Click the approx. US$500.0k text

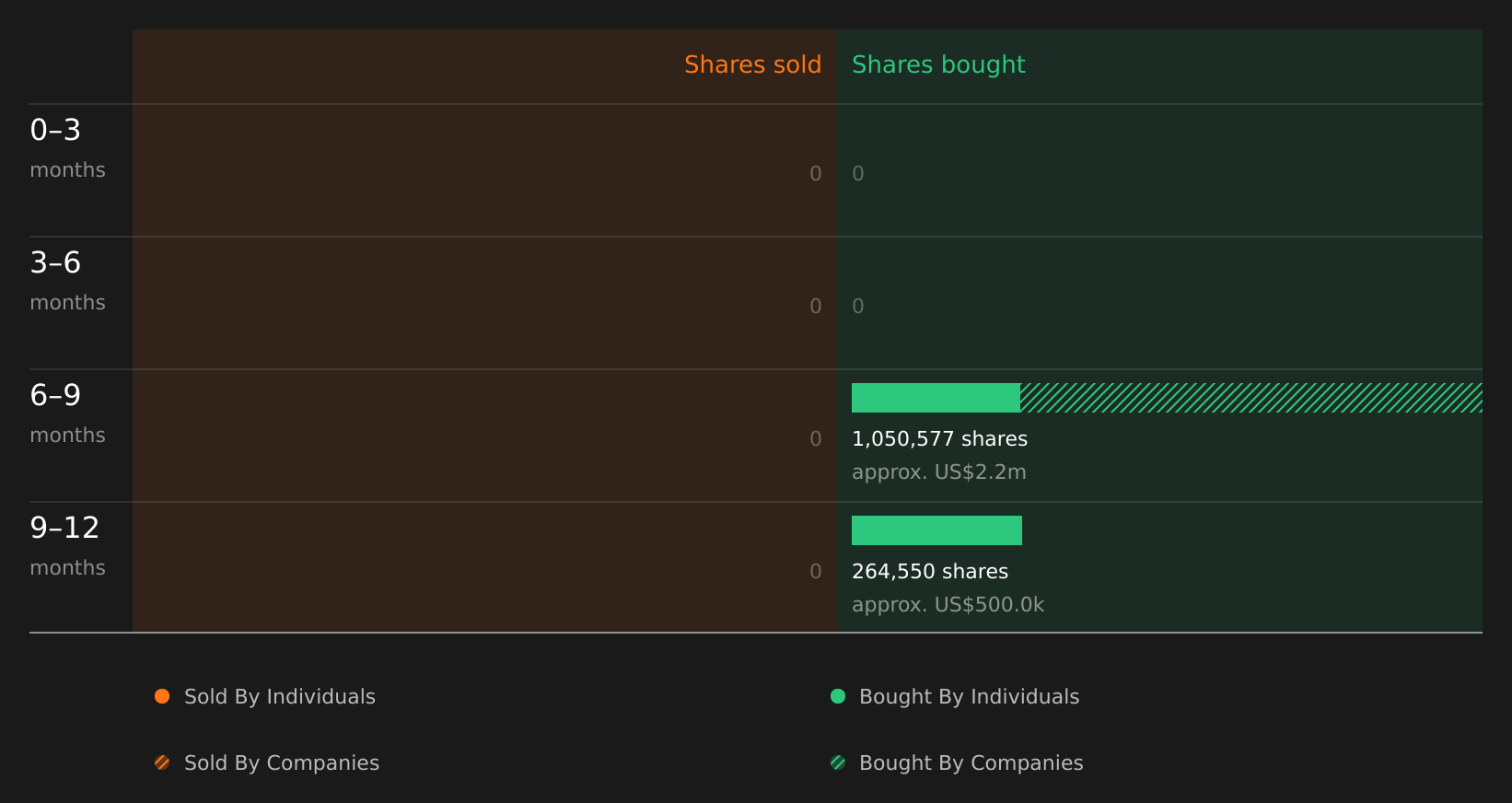(948, 605)
